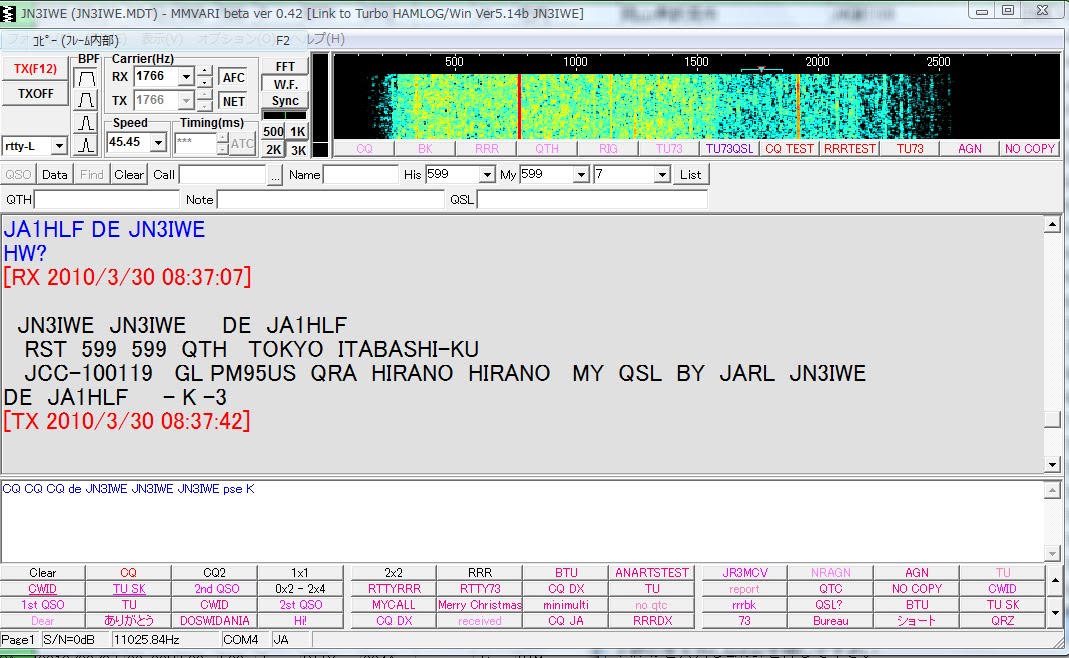Click the QRZ macro button
Screen dimensions: 1069x658
pos(1002,620)
